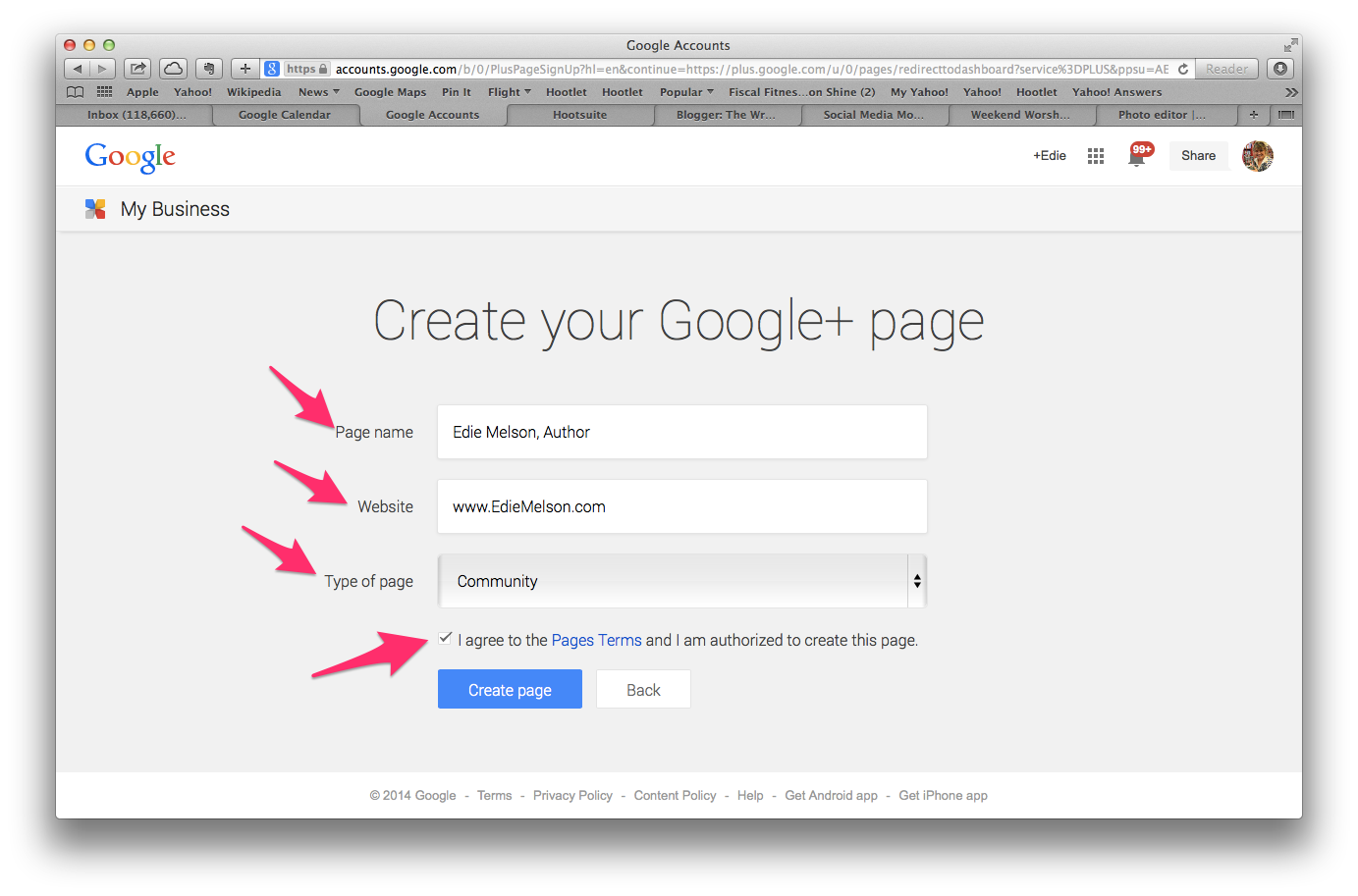Open the Wikipedia bookmark

pos(253,92)
